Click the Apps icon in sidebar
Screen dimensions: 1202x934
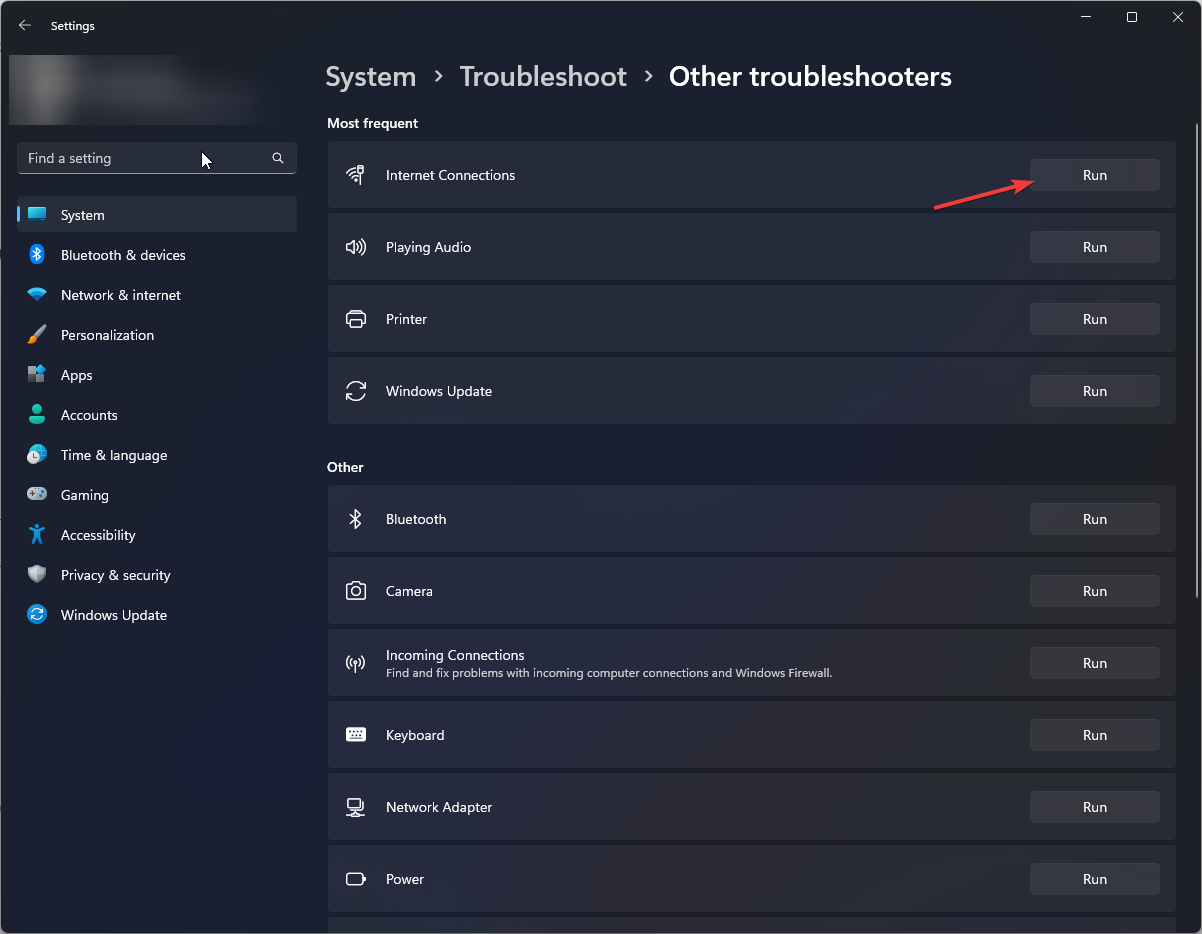tap(37, 375)
